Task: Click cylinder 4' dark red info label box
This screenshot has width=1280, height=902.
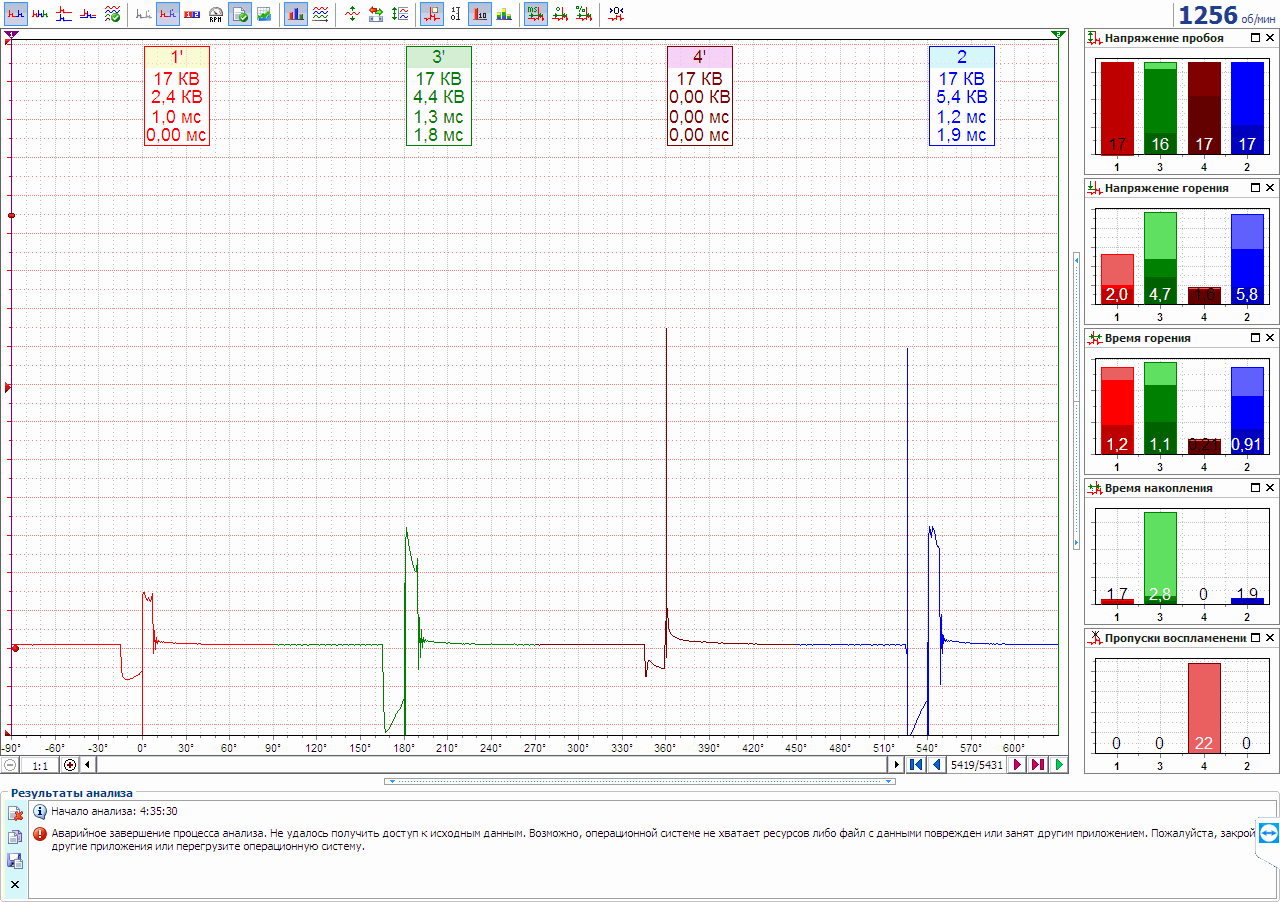Action: coord(700,96)
